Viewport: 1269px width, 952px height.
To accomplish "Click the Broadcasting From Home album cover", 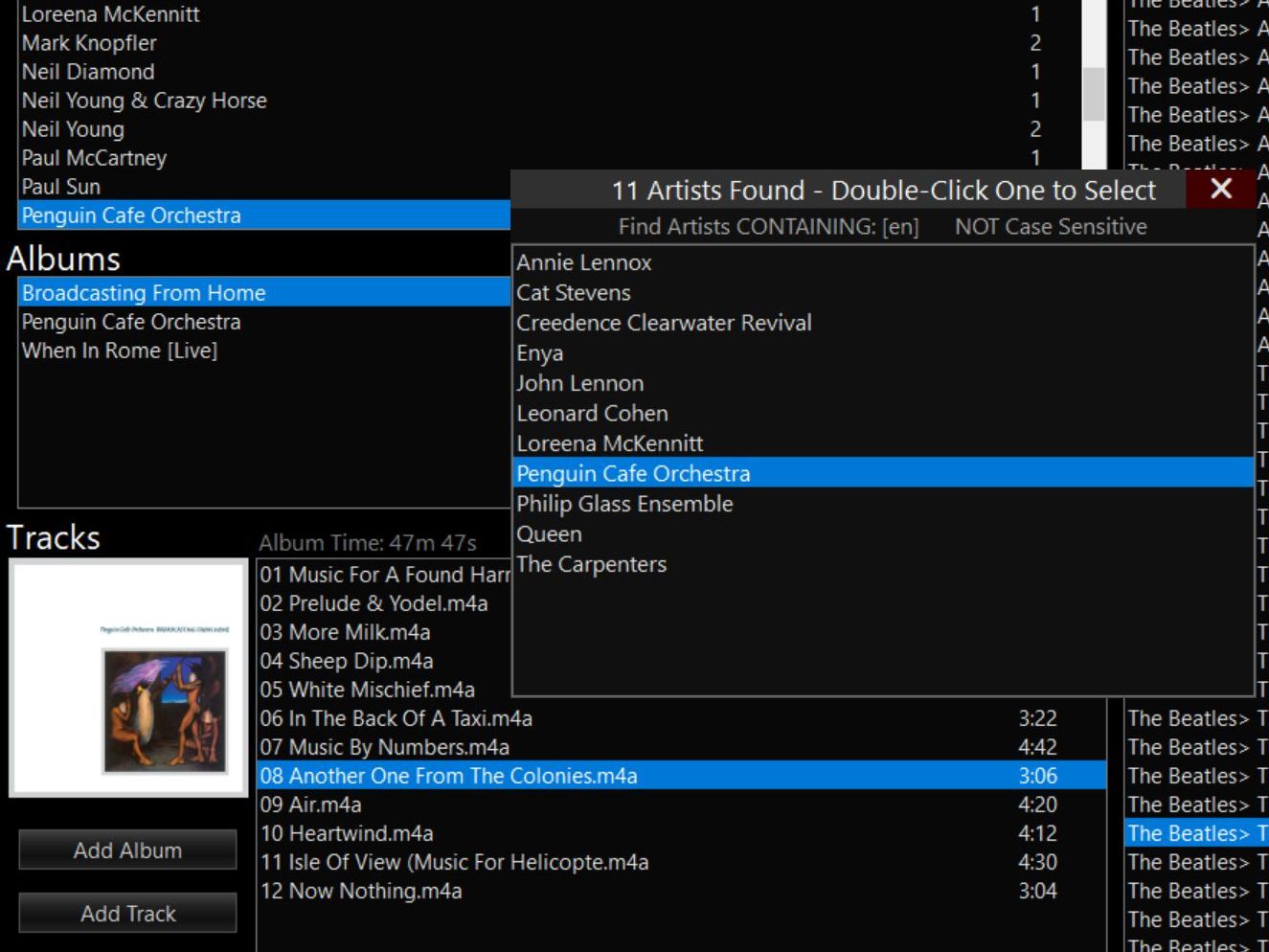I will (128, 678).
